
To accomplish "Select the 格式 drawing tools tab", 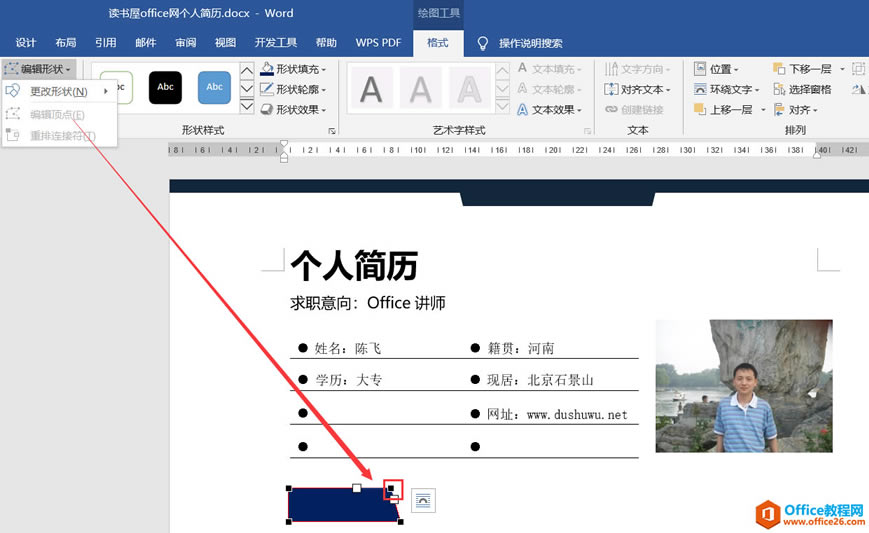I will (x=438, y=43).
